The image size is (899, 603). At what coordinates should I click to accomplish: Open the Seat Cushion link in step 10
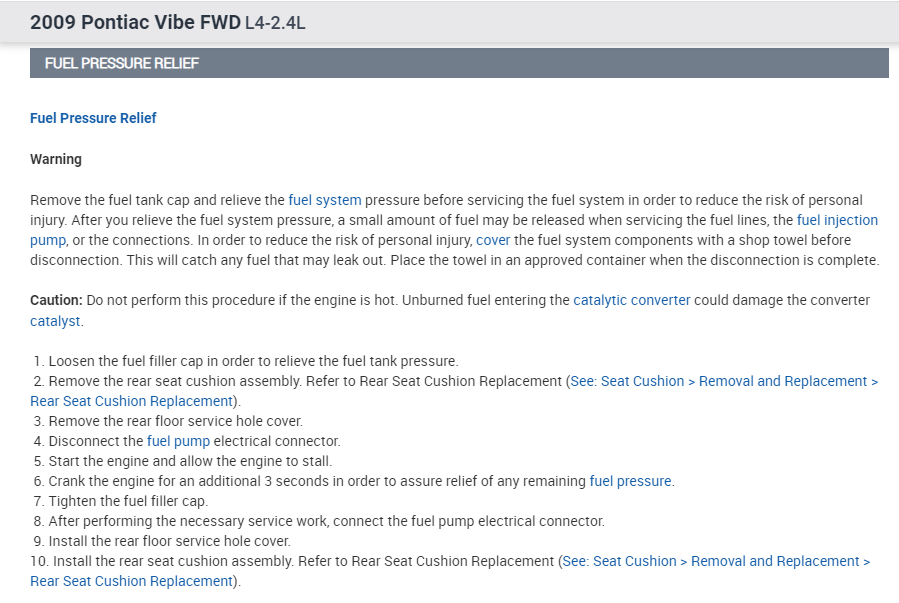[716, 561]
